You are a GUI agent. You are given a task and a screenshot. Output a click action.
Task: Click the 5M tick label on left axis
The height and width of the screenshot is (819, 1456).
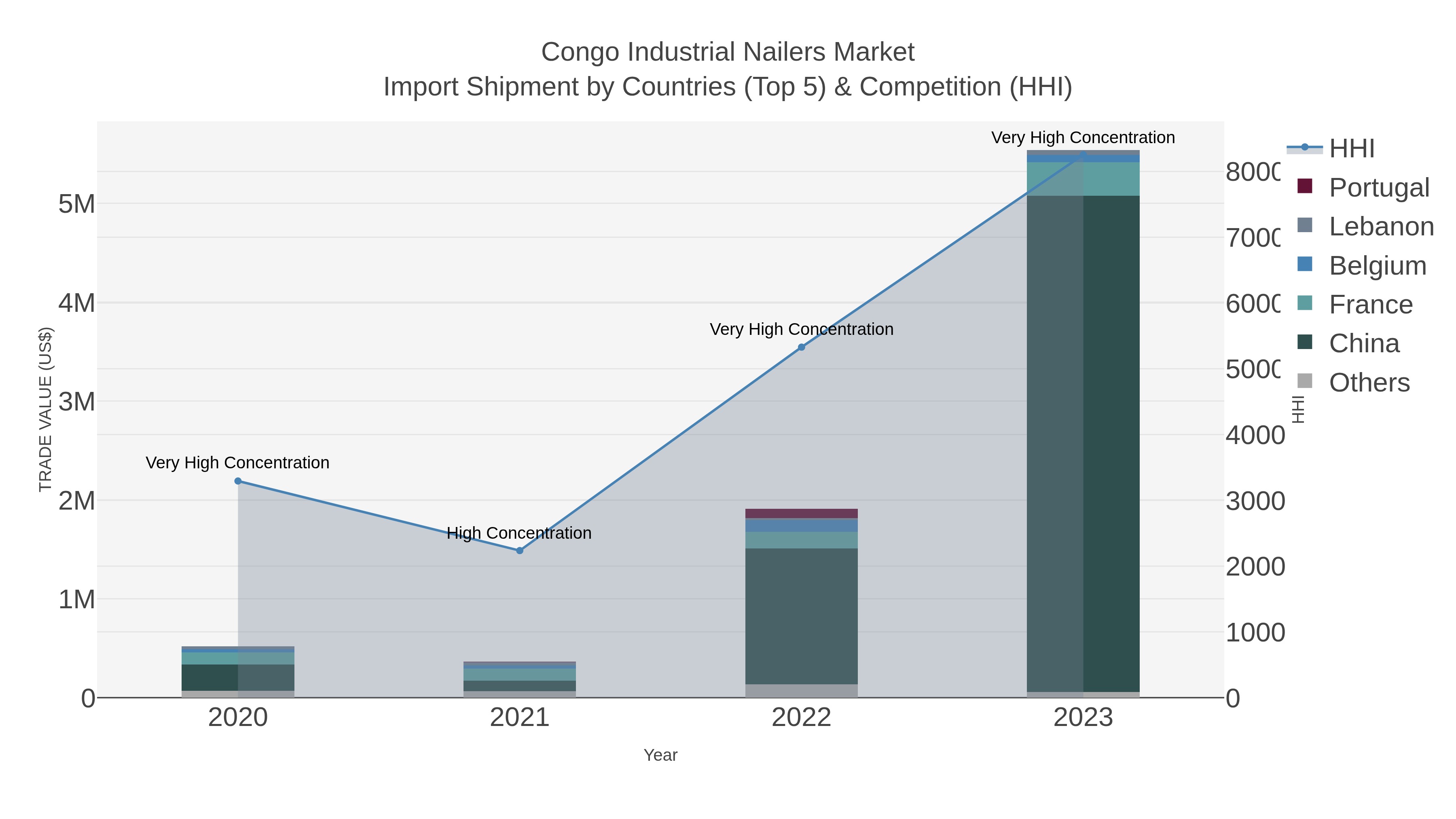pyautogui.click(x=77, y=204)
